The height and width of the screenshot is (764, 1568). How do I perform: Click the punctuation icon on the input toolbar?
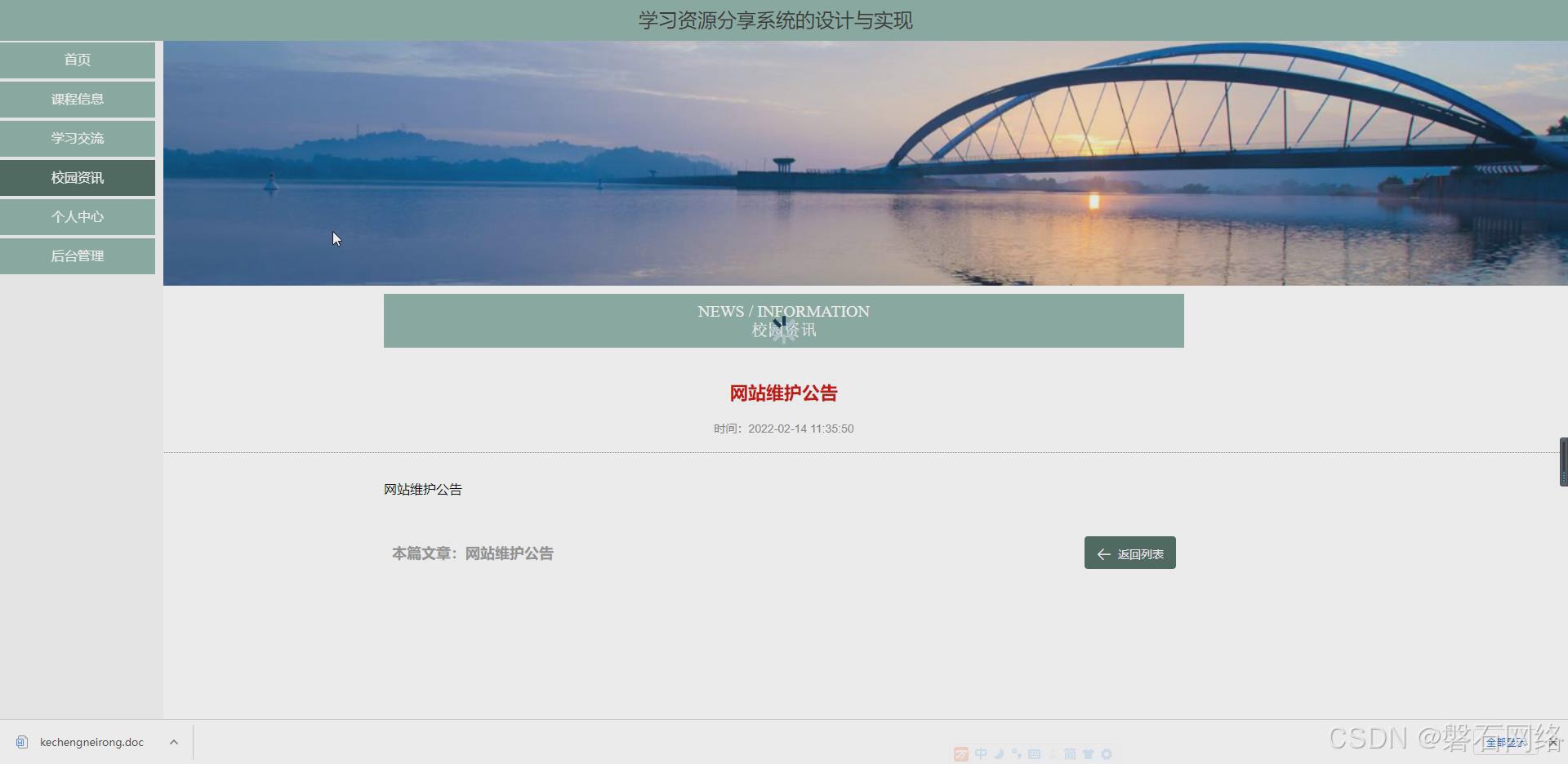[x=1015, y=753]
